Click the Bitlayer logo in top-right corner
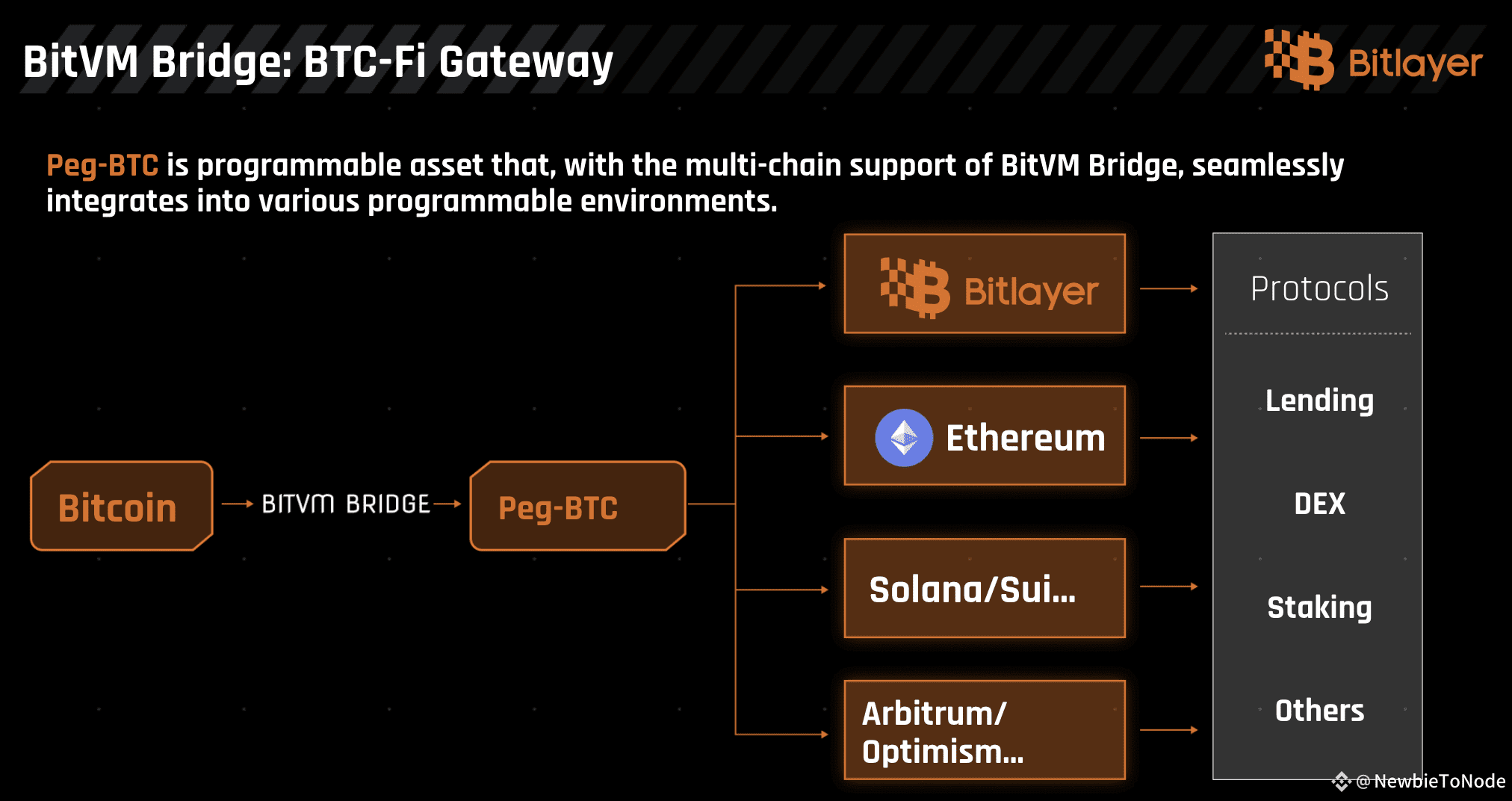This screenshot has width=1512, height=801. 1373,61
